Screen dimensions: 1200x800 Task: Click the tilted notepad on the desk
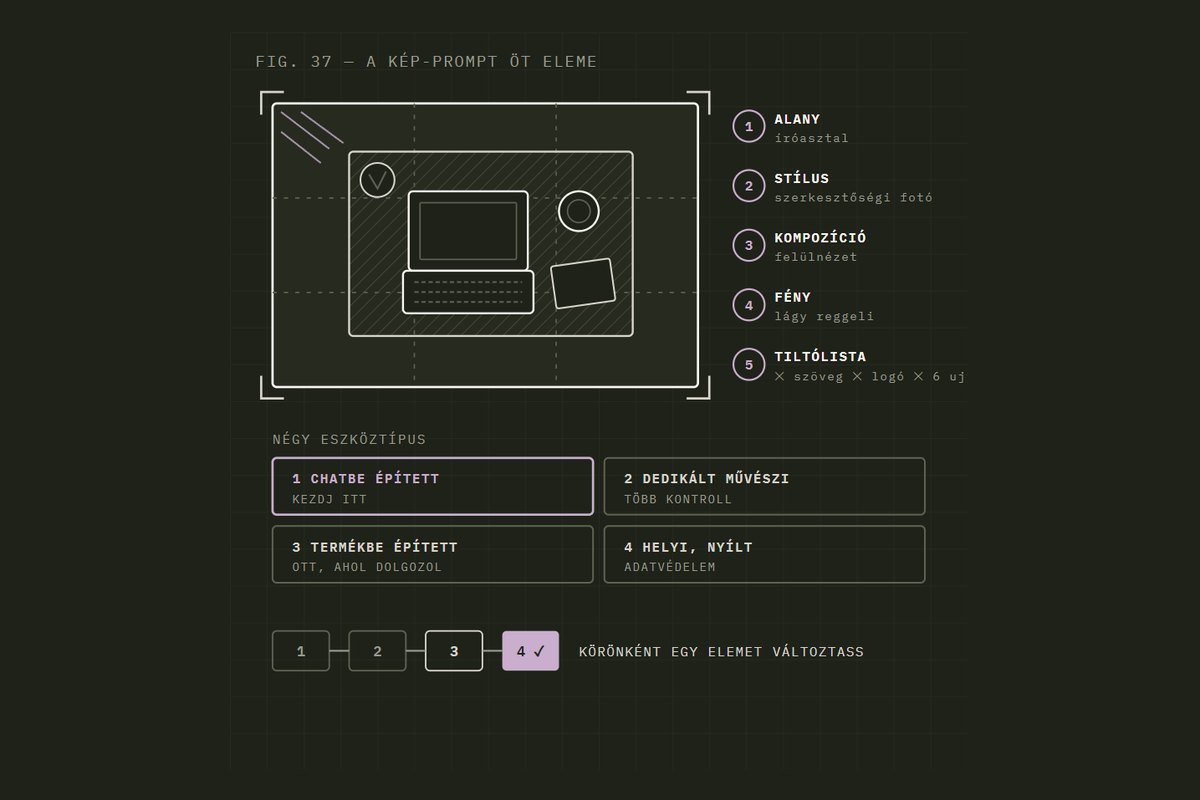(x=583, y=283)
